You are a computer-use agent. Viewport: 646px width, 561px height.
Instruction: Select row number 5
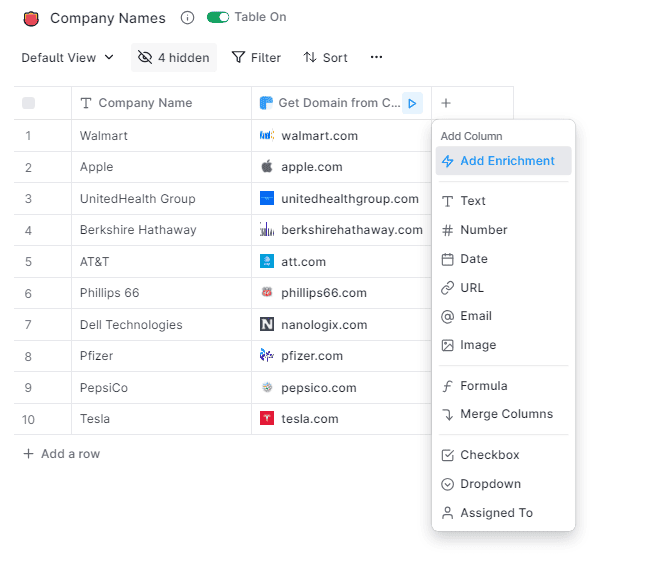pos(28,262)
